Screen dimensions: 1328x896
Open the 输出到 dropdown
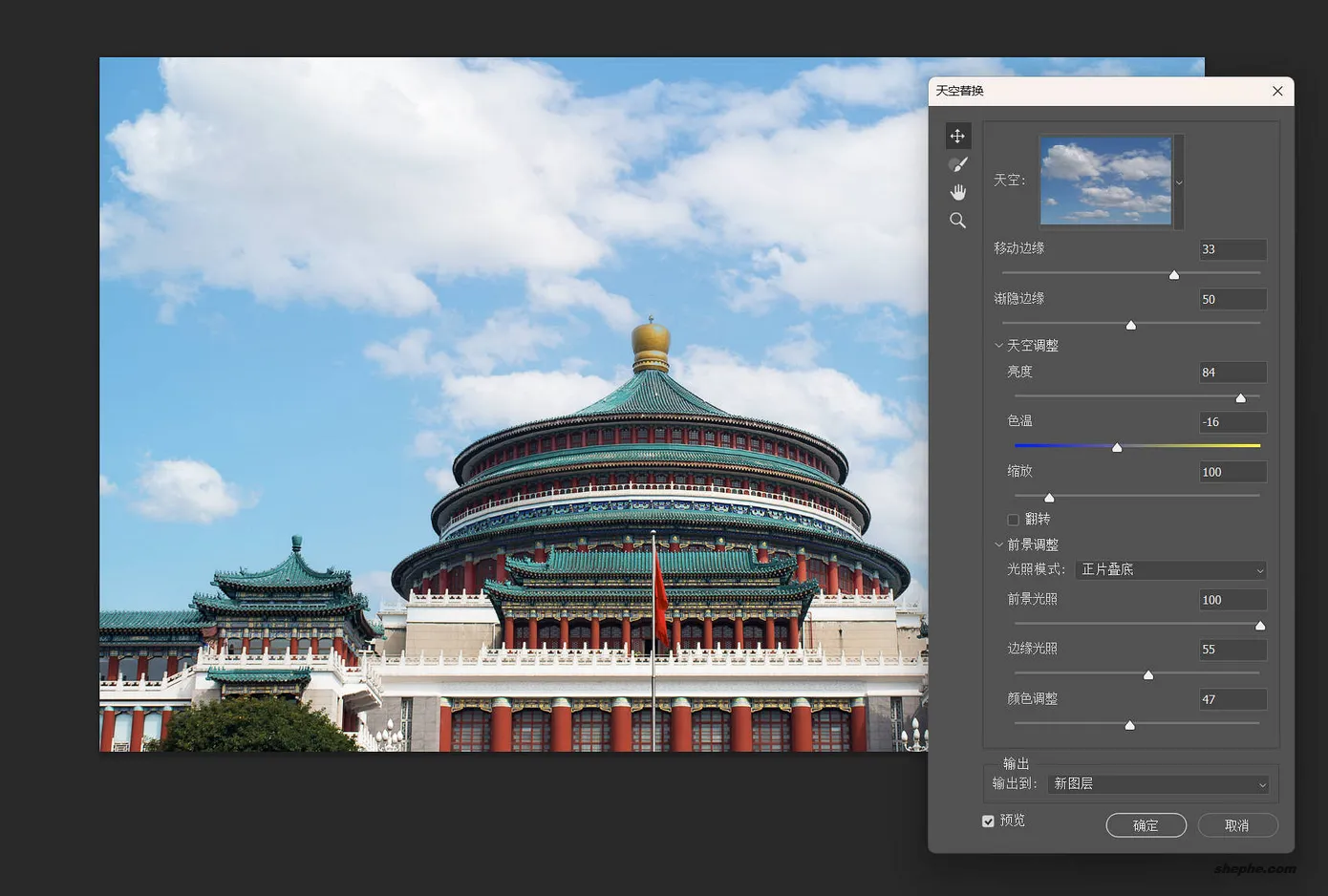(x=1159, y=784)
